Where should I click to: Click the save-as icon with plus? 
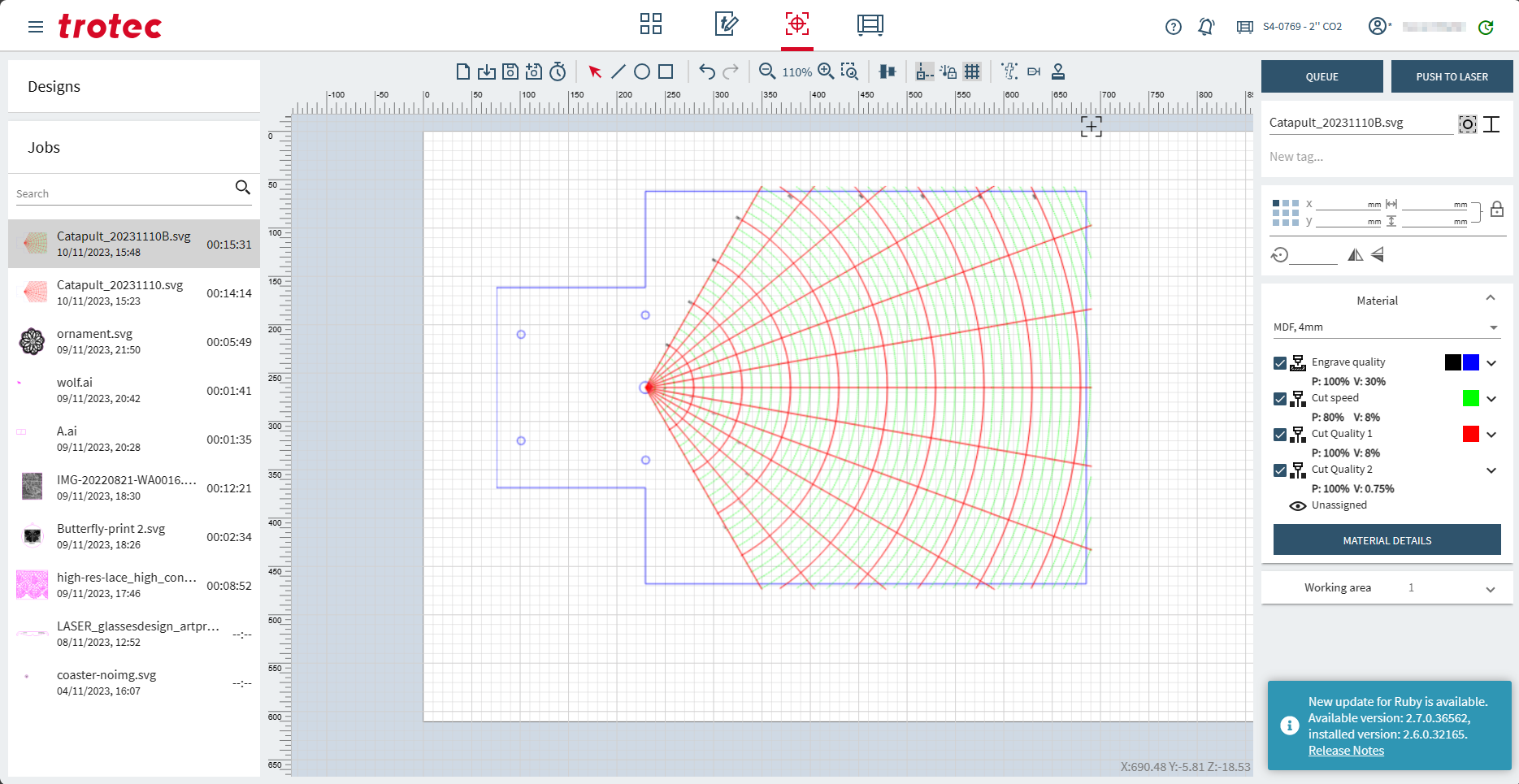tap(533, 71)
